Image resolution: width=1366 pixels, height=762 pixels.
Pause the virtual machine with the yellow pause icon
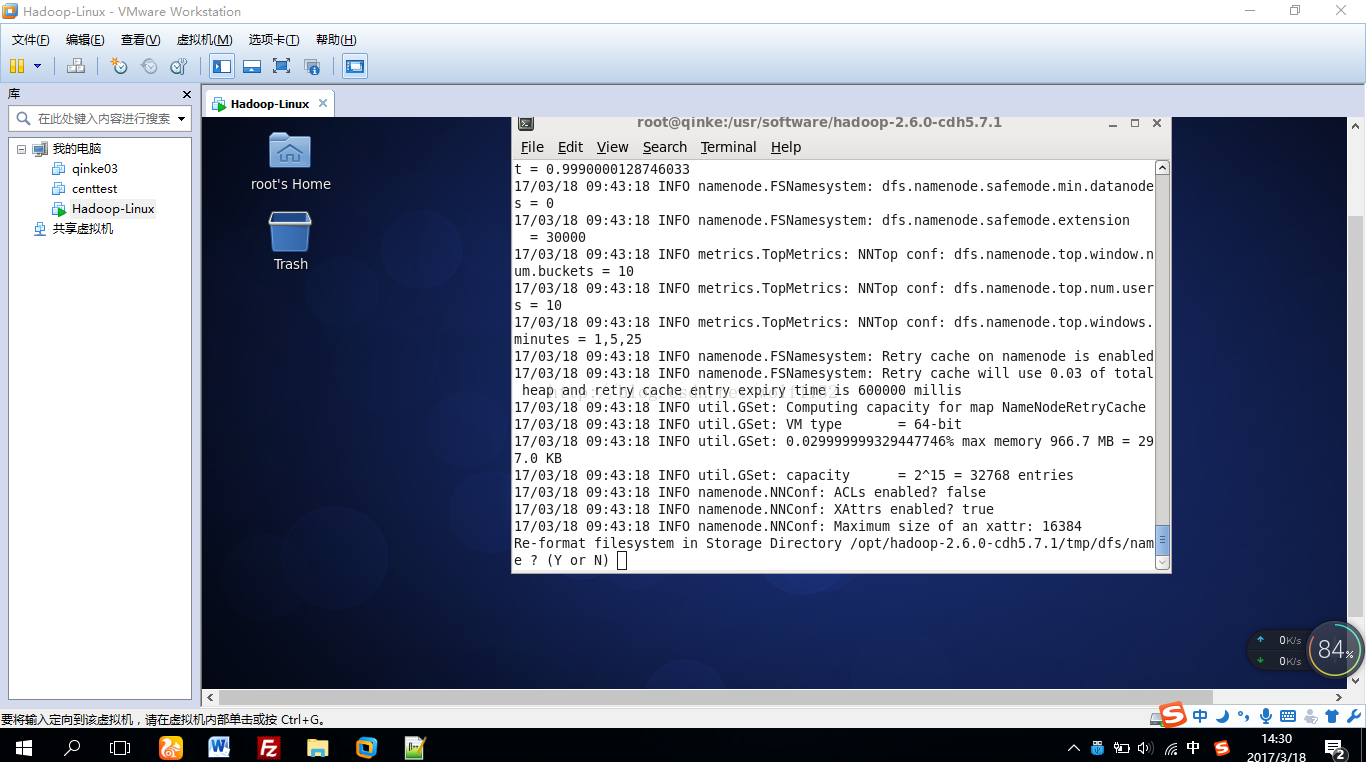pos(17,66)
